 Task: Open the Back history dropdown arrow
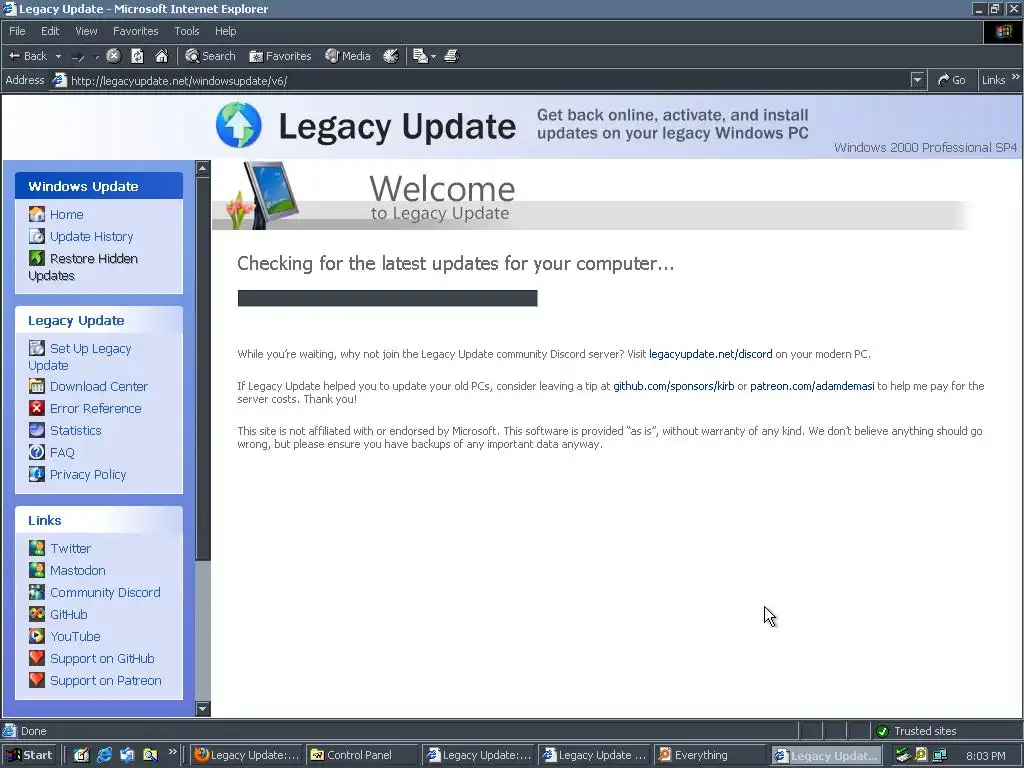(x=58, y=57)
